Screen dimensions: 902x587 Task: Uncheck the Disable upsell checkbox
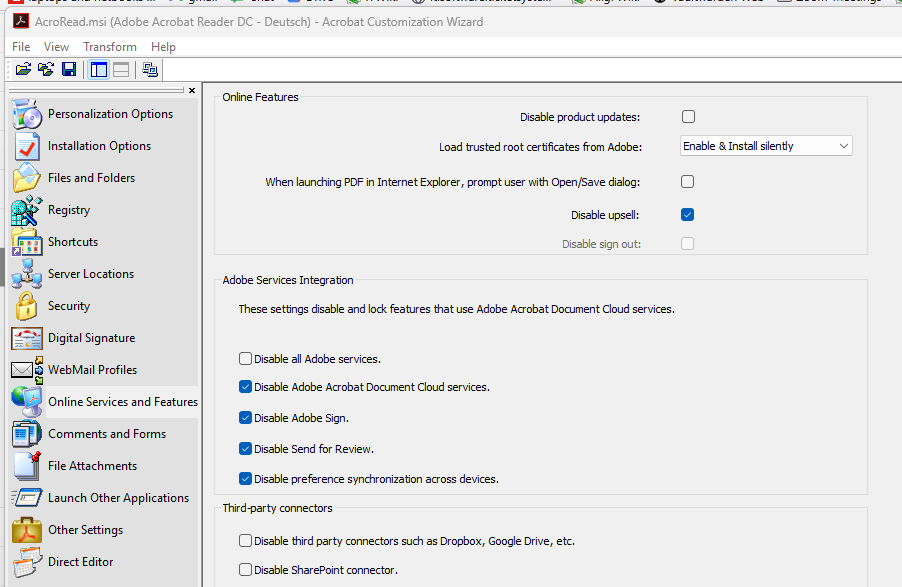pyautogui.click(x=688, y=215)
